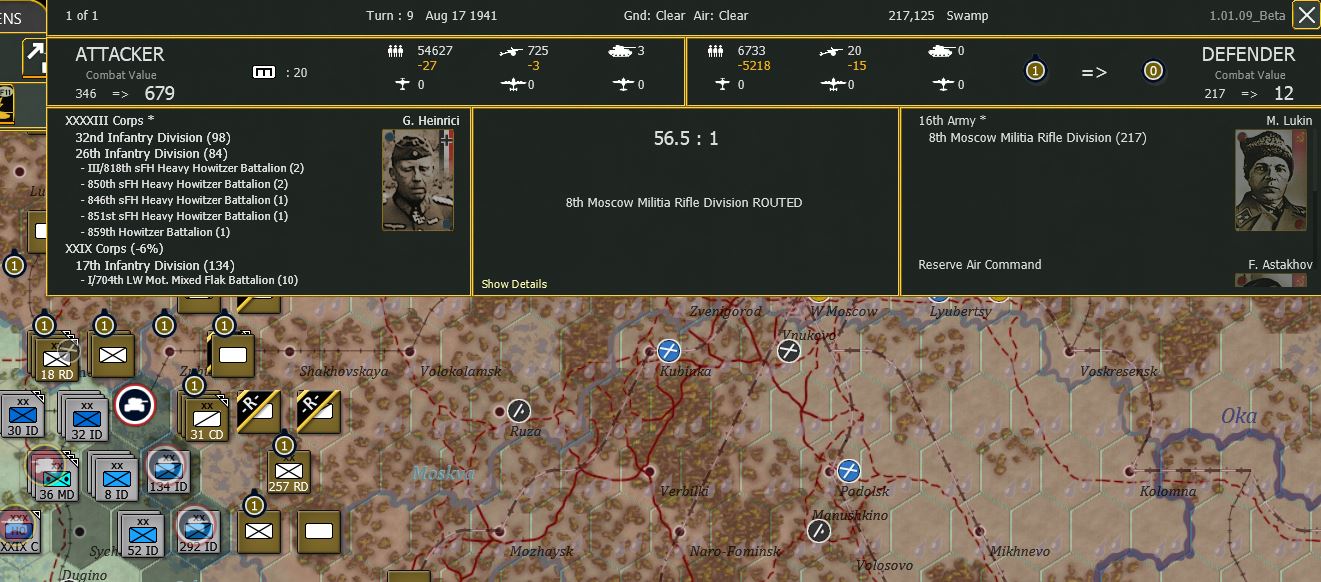Select III/818th sFH Heavy Howitzer Battalion row
This screenshot has width=1321, height=582.
(192, 168)
